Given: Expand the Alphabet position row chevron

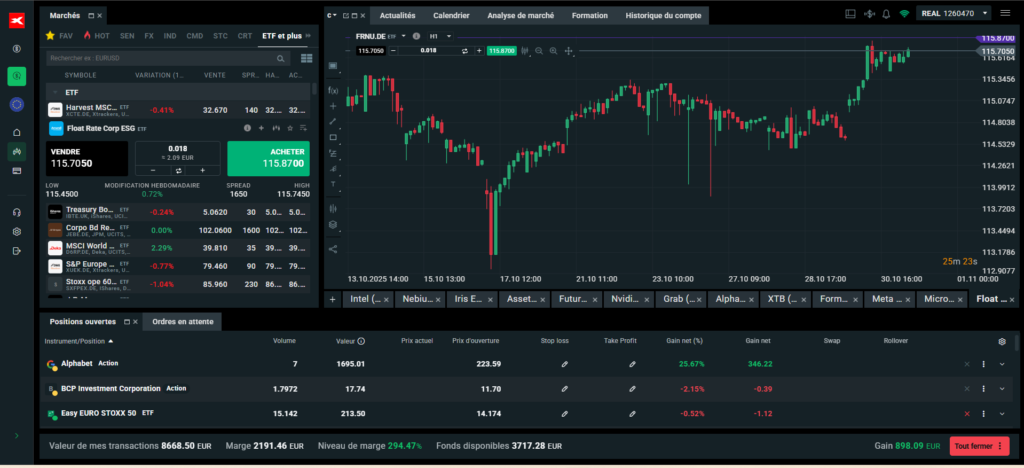Looking at the screenshot, I should coord(1002,364).
